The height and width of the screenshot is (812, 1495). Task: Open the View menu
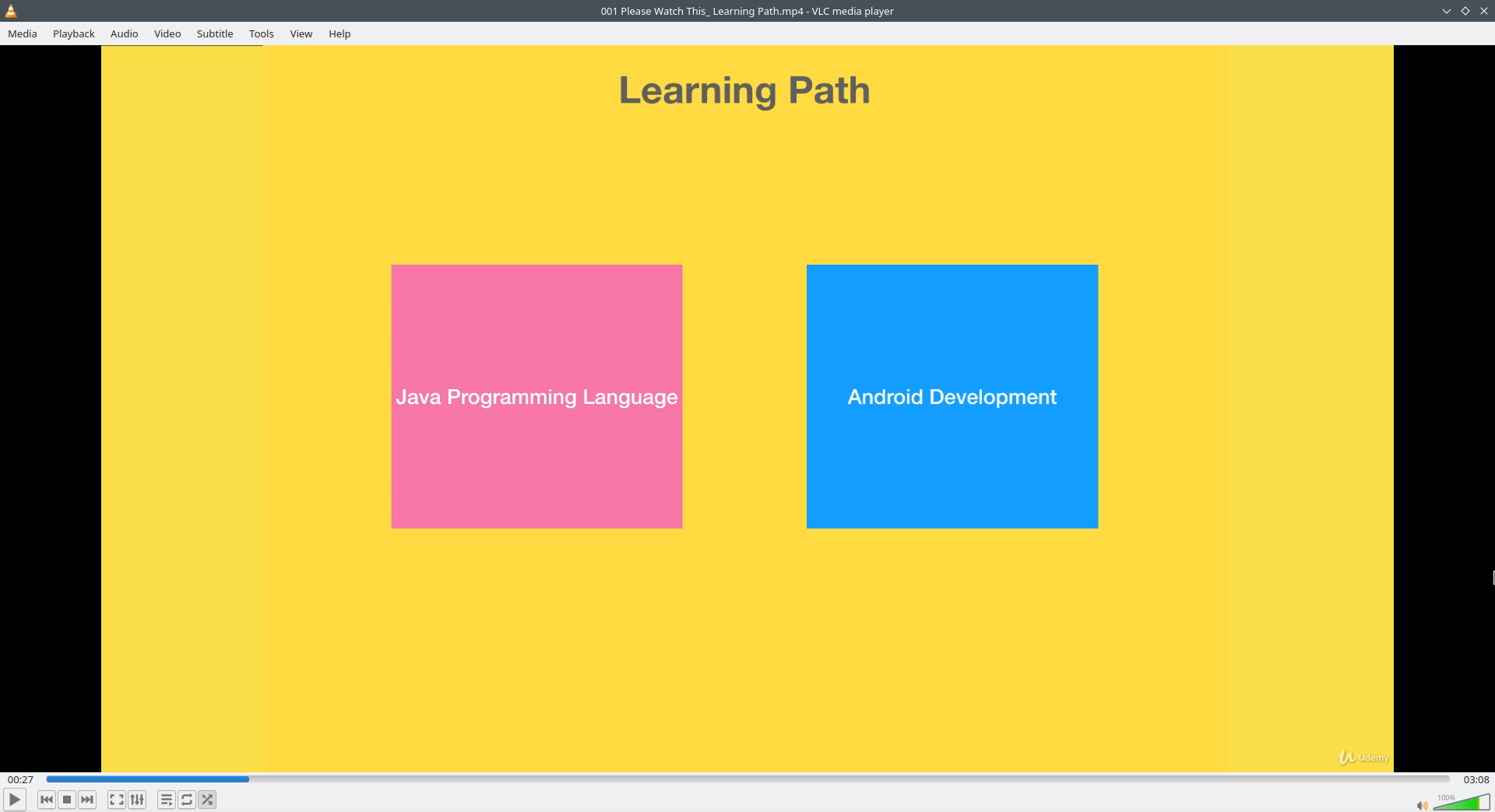click(301, 33)
